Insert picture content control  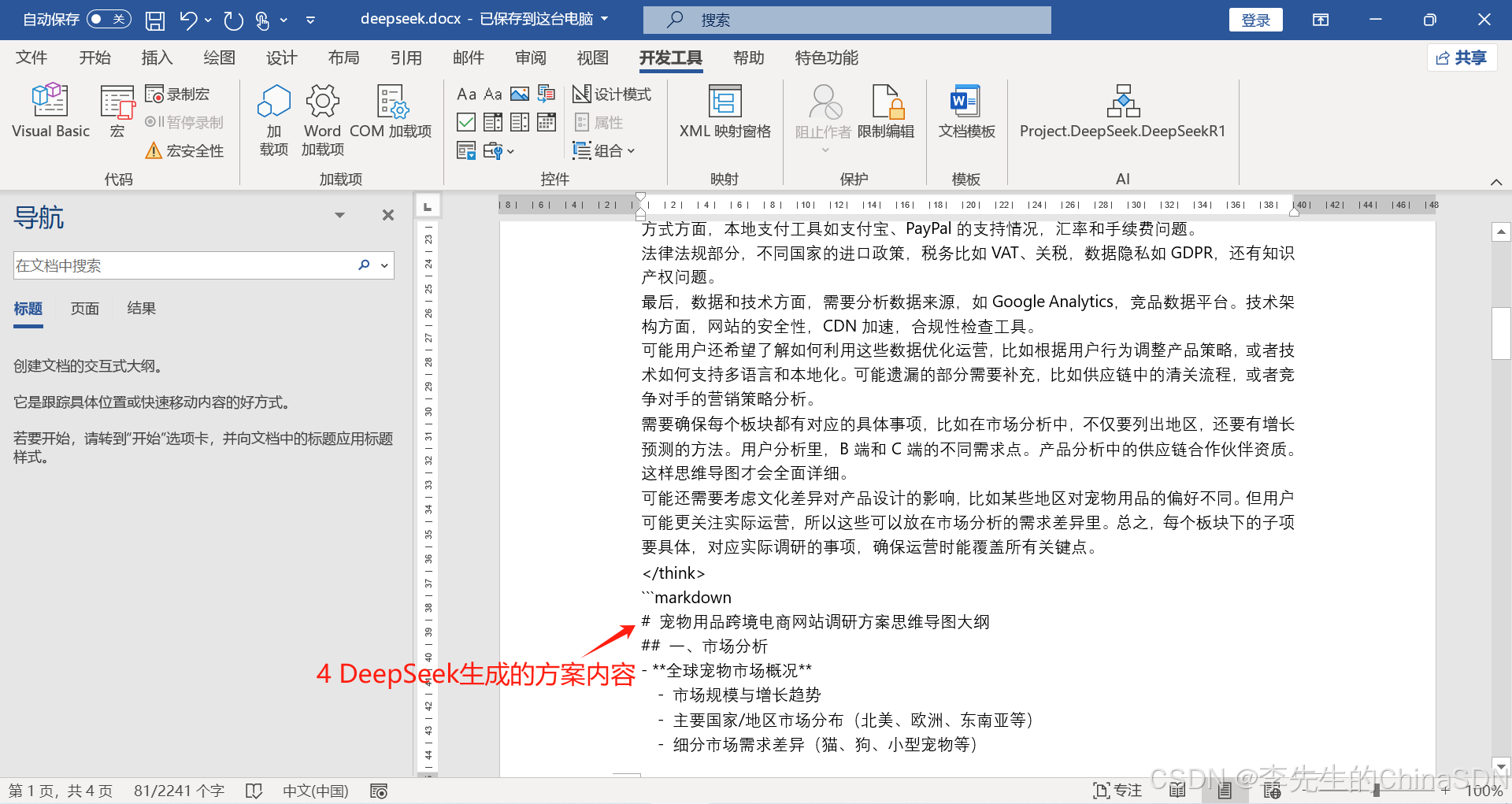point(520,94)
